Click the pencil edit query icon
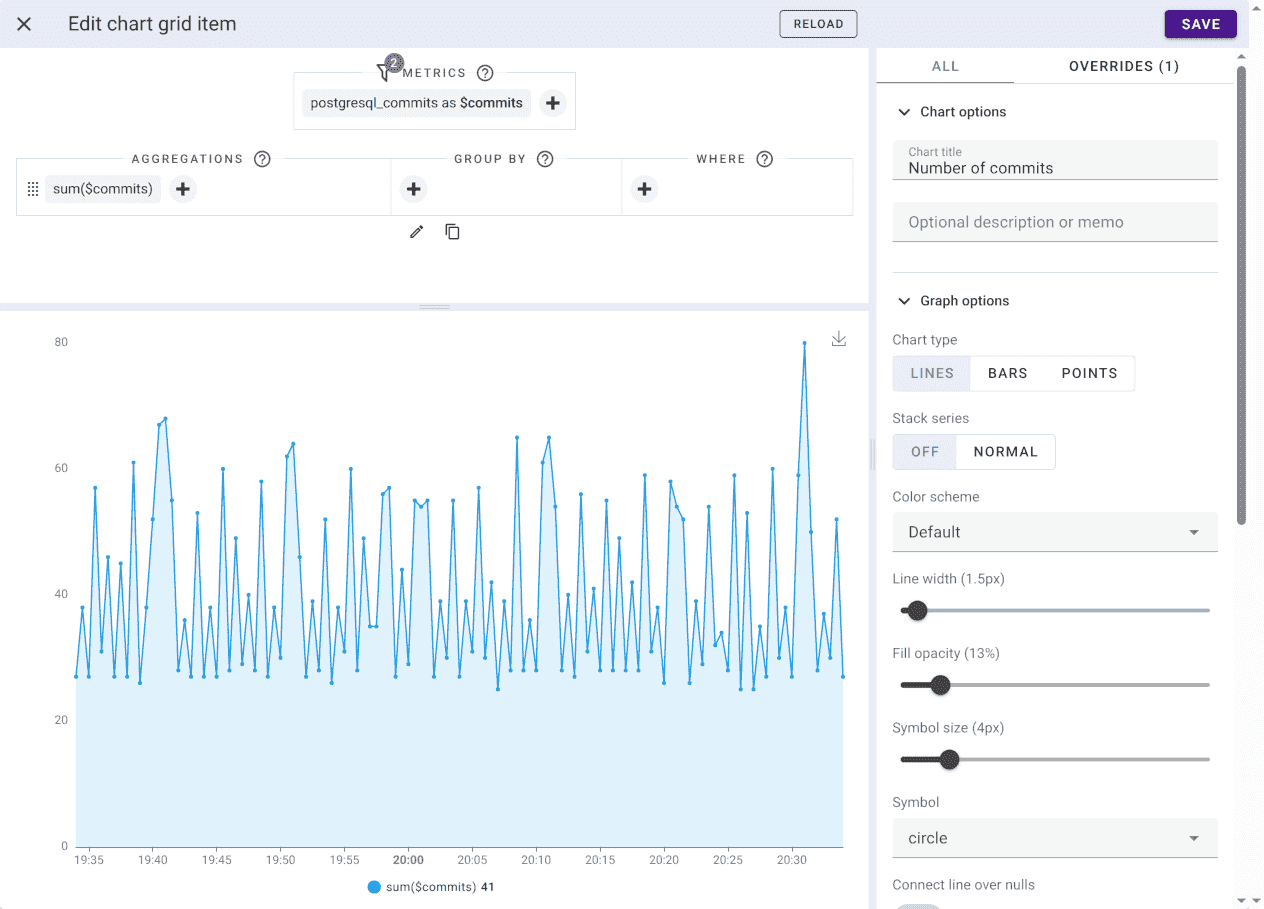The image size is (1264, 909). pos(417,232)
